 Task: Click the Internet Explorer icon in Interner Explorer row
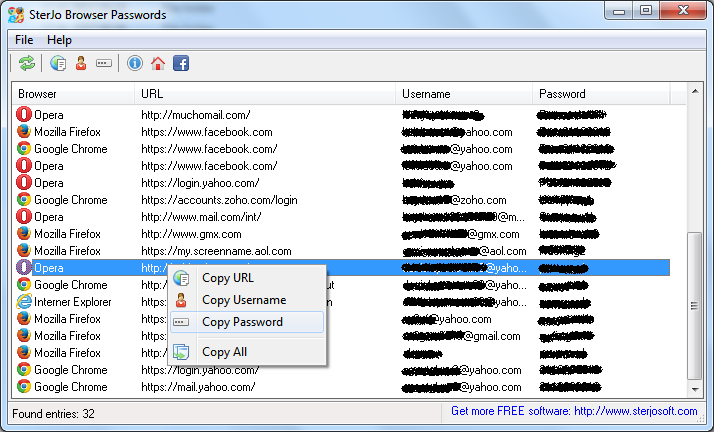pos(24,301)
